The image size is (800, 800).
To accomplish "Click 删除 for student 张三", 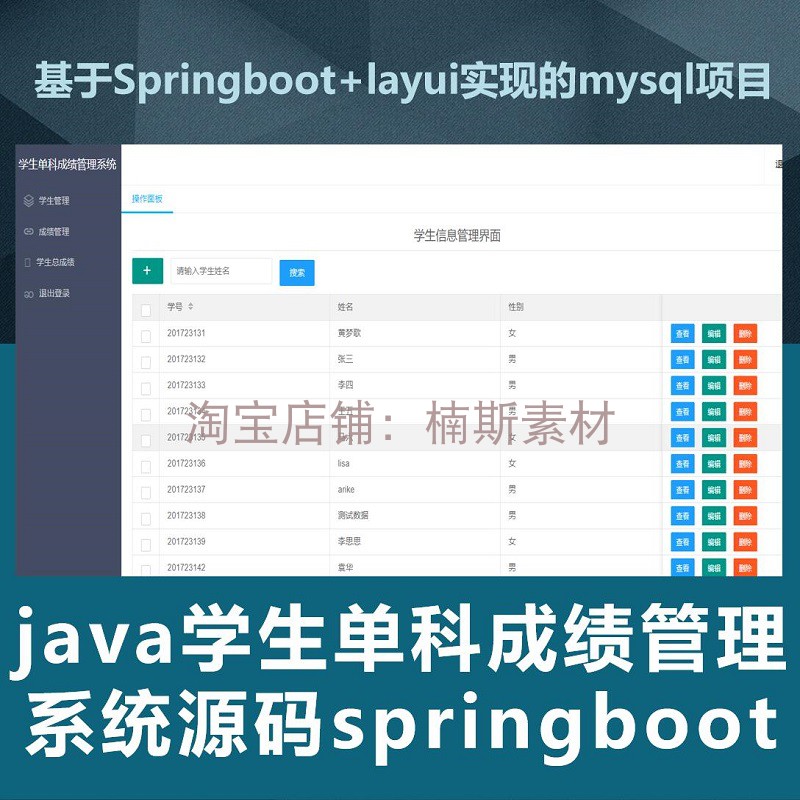I will (x=745, y=360).
